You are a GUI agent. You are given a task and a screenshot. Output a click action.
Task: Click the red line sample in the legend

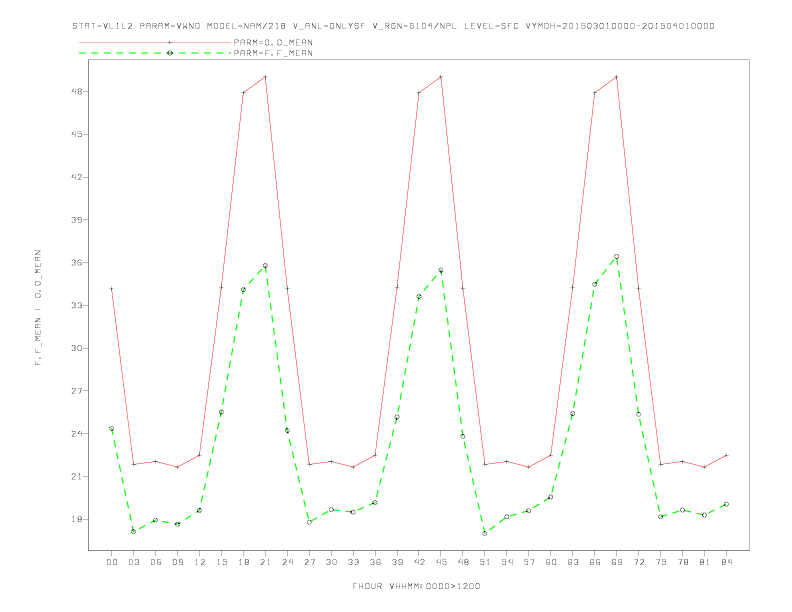point(155,42)
